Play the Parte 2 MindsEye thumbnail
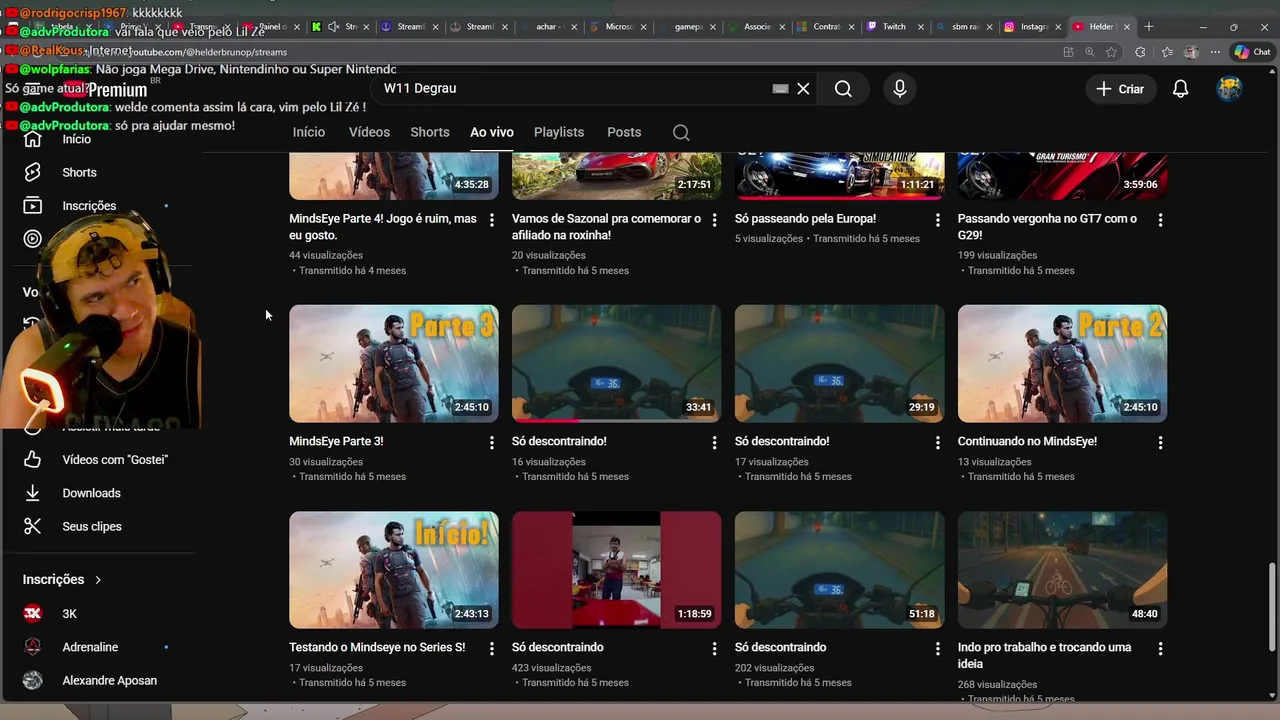Screen dimensions: 1280x720 coord(1062,364)
